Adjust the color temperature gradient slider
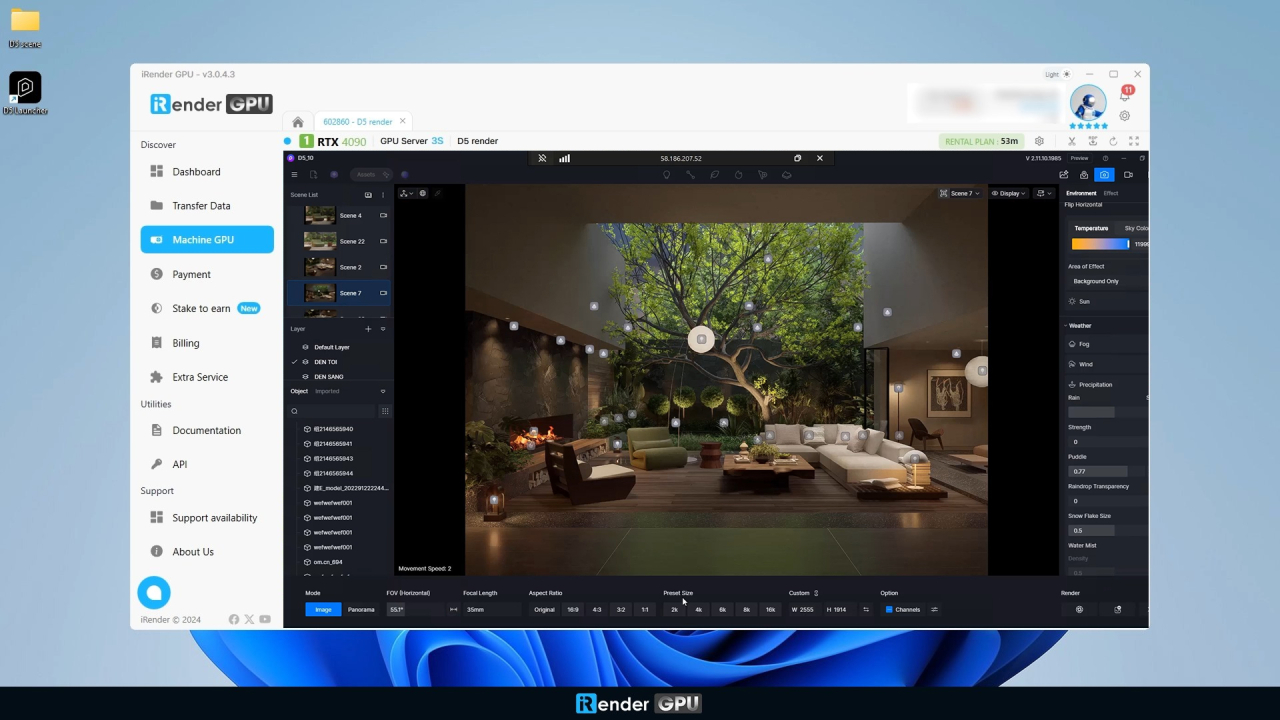 click(1100, 244)
